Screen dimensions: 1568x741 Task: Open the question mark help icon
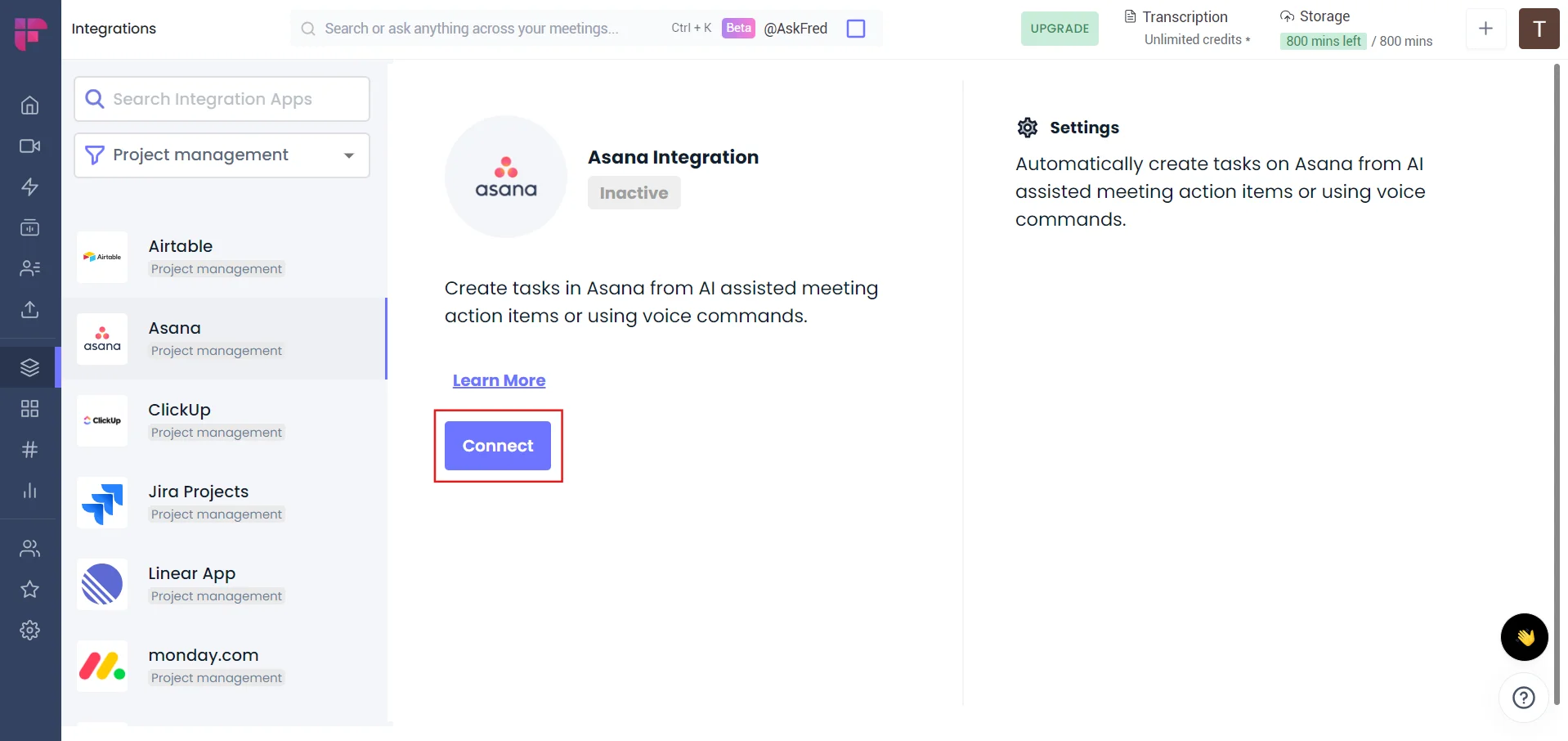coord(1524,698)
